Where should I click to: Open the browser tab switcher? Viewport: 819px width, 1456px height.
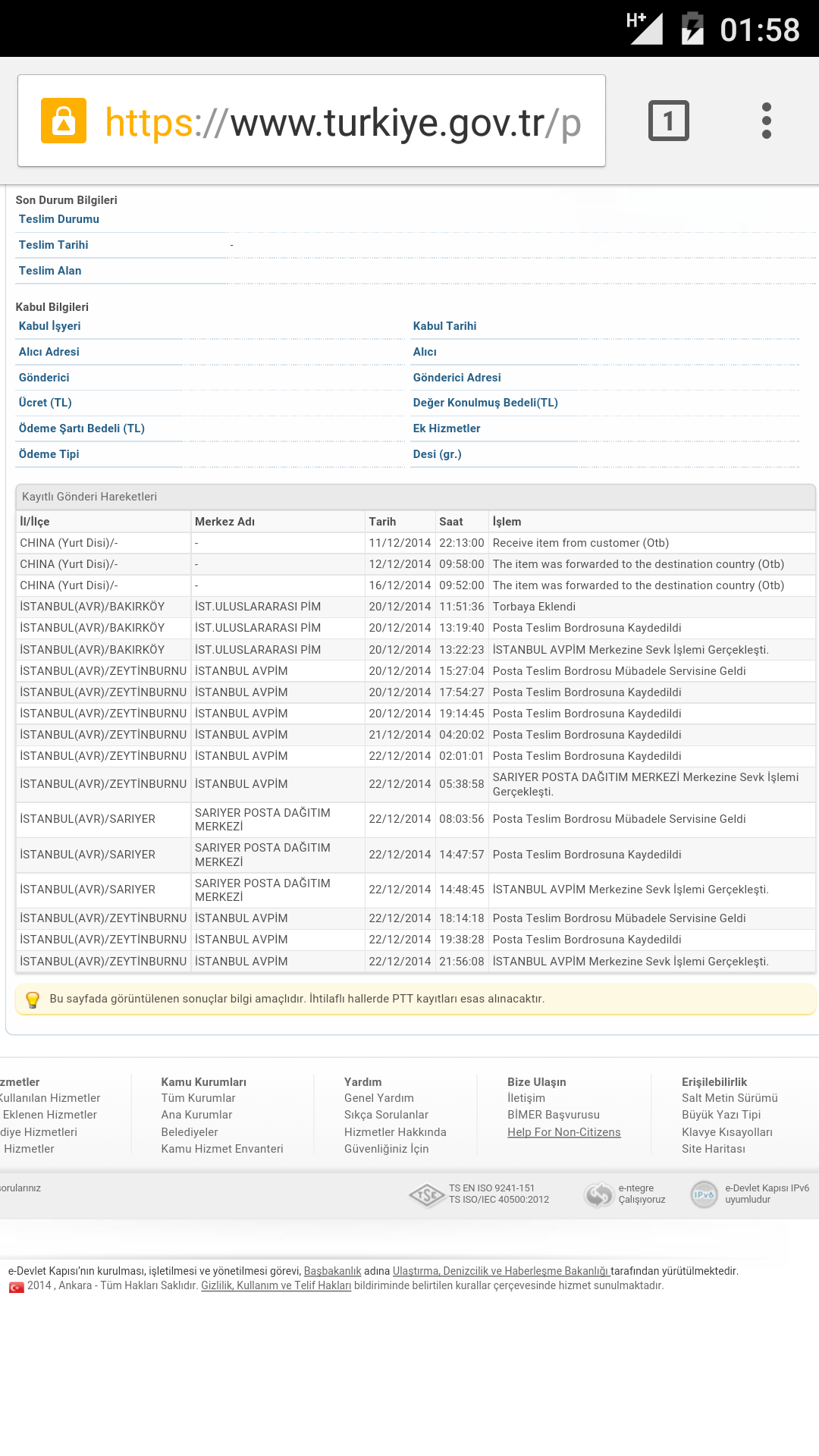click(x=669, y=121)
